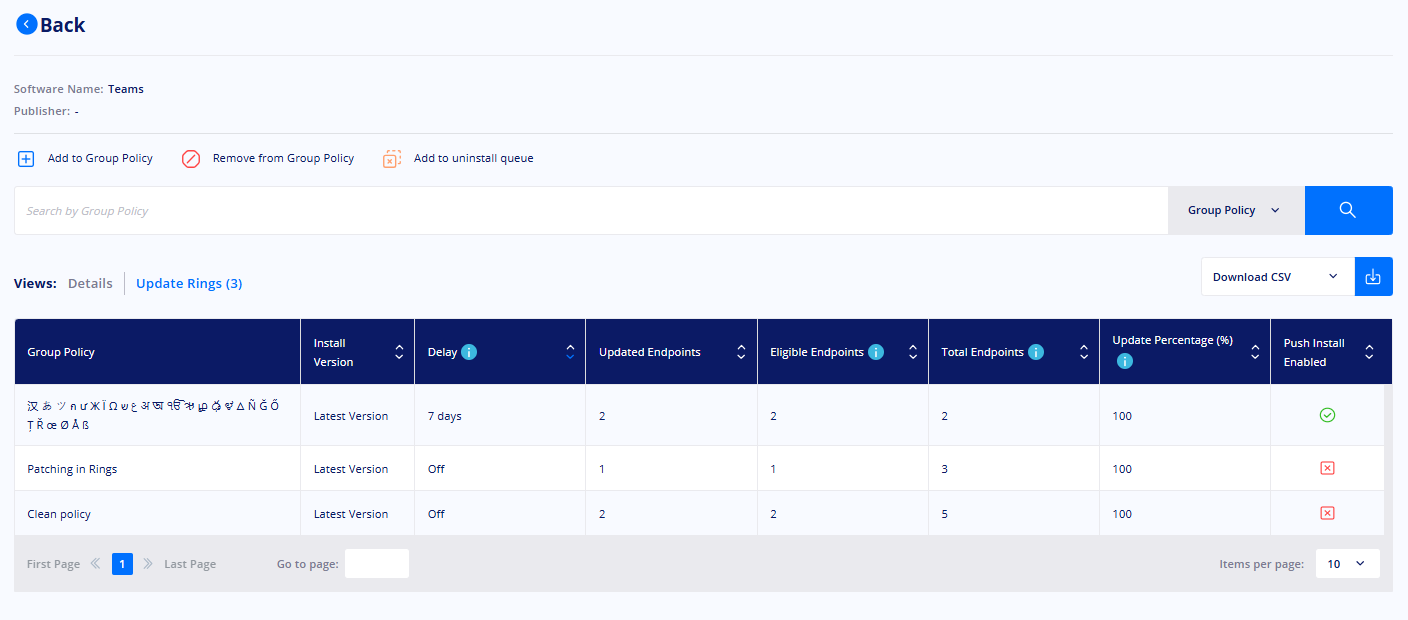Sort by Update Percentage column arrows
The width and height of the screenshot is (1408, 620).
tap(1255, 352)
